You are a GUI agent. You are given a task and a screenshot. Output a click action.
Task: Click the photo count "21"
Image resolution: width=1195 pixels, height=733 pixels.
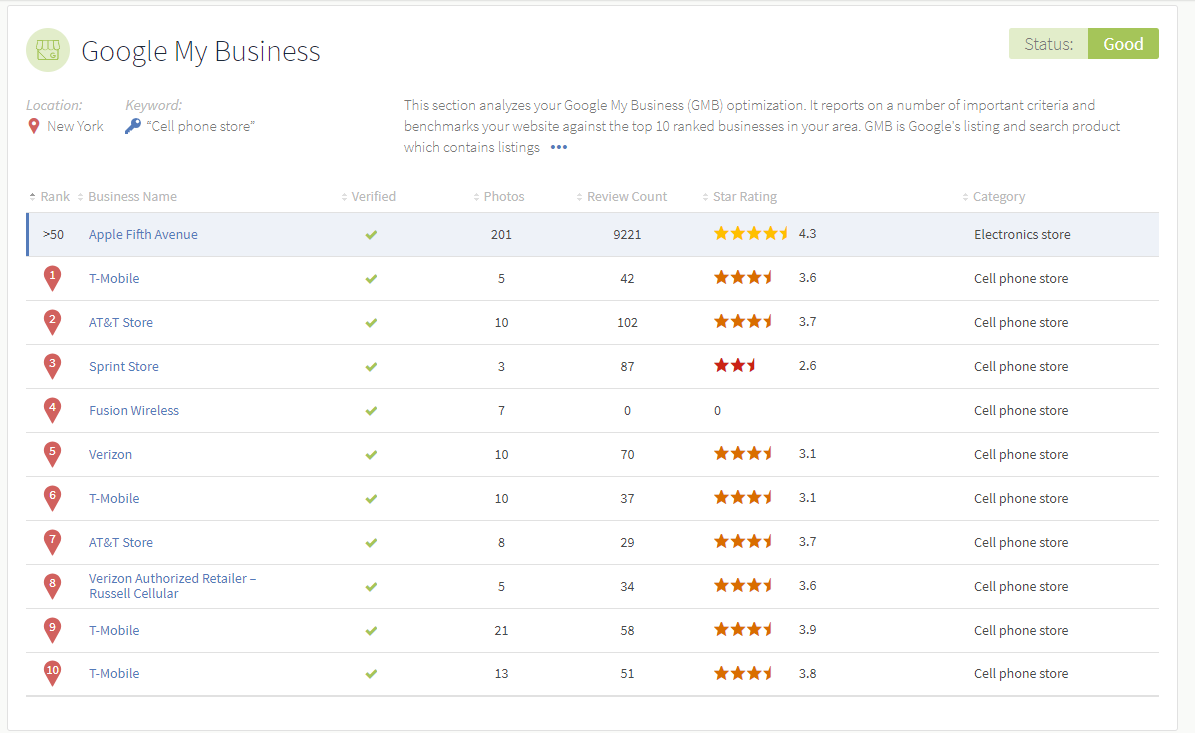pos(501,631)
